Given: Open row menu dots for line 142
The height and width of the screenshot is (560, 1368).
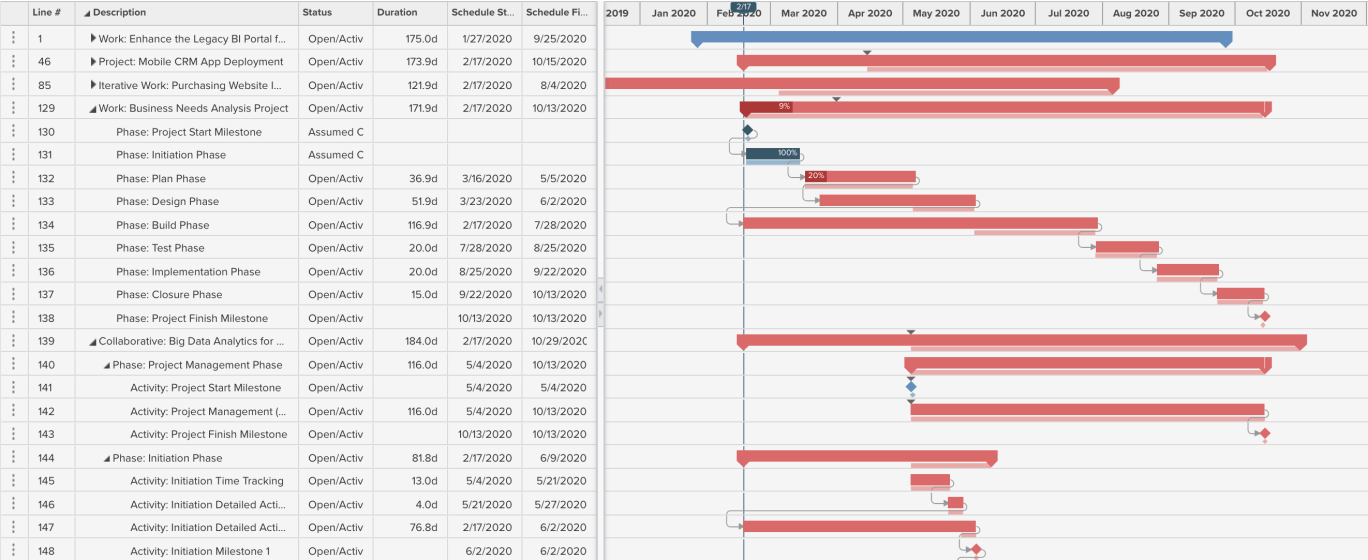Looking at the screenshot, I should (x=13, y=411).
